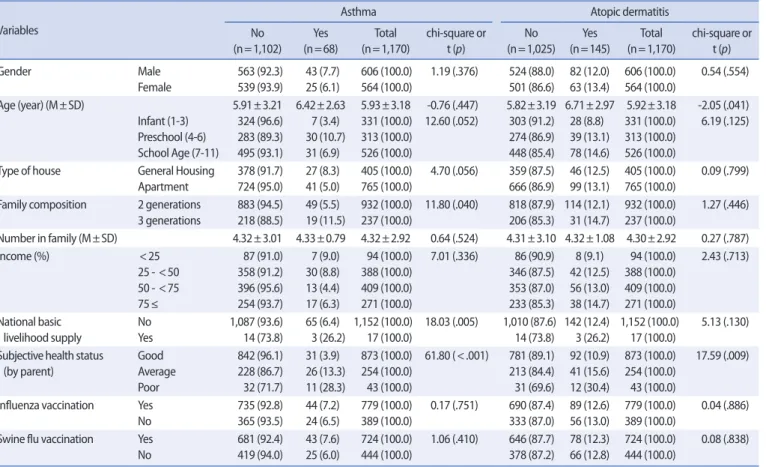The width and height of the screenshot is (766, 467).
Task: Select the income category 25 - <50
Action: [159, 272]
